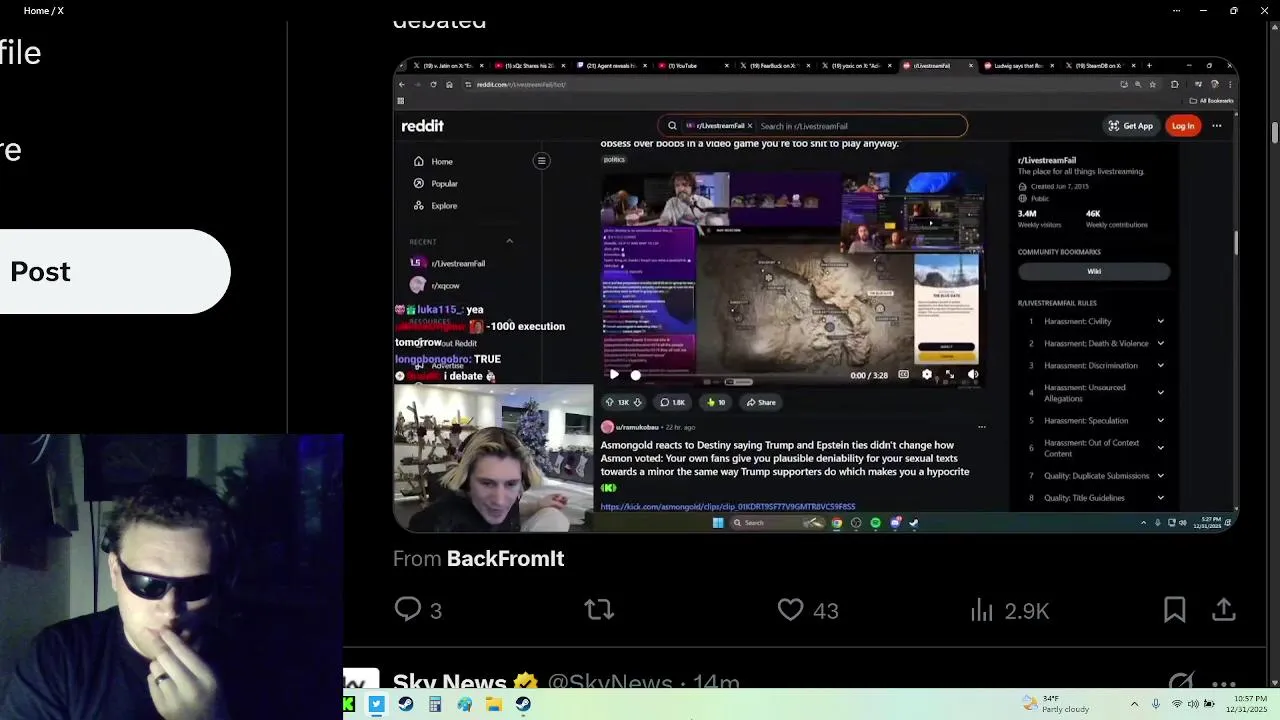Open more options on Sky News post

pyautogui.click(x=1224, y=684)
